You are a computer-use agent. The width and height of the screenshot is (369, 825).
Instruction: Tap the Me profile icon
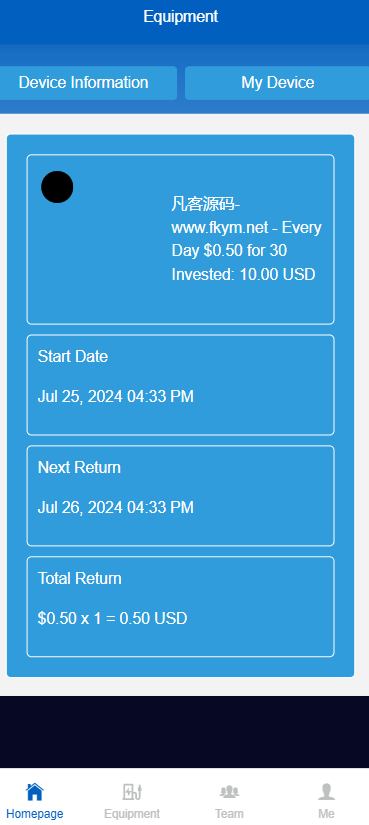pyautogui.click(x=326, y=791)
